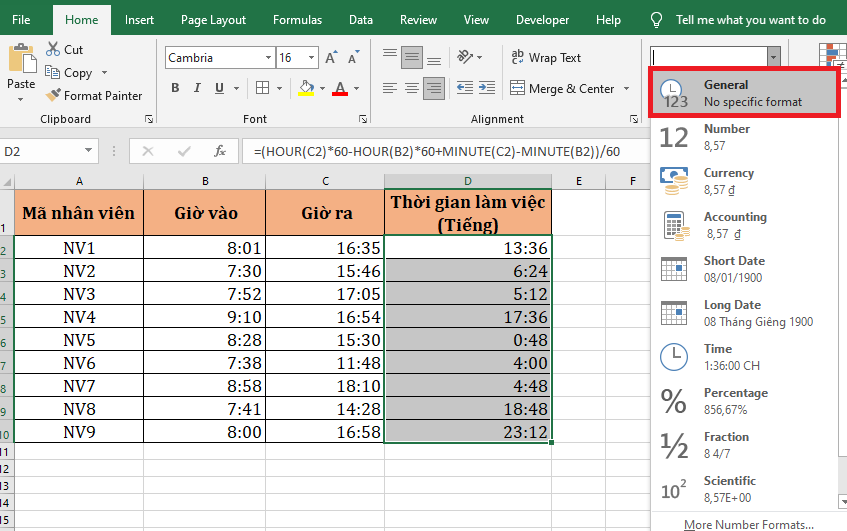
Task: Toggle Wrap Text on selected cells
Action: pyautogui.click(x=545, y=58)
